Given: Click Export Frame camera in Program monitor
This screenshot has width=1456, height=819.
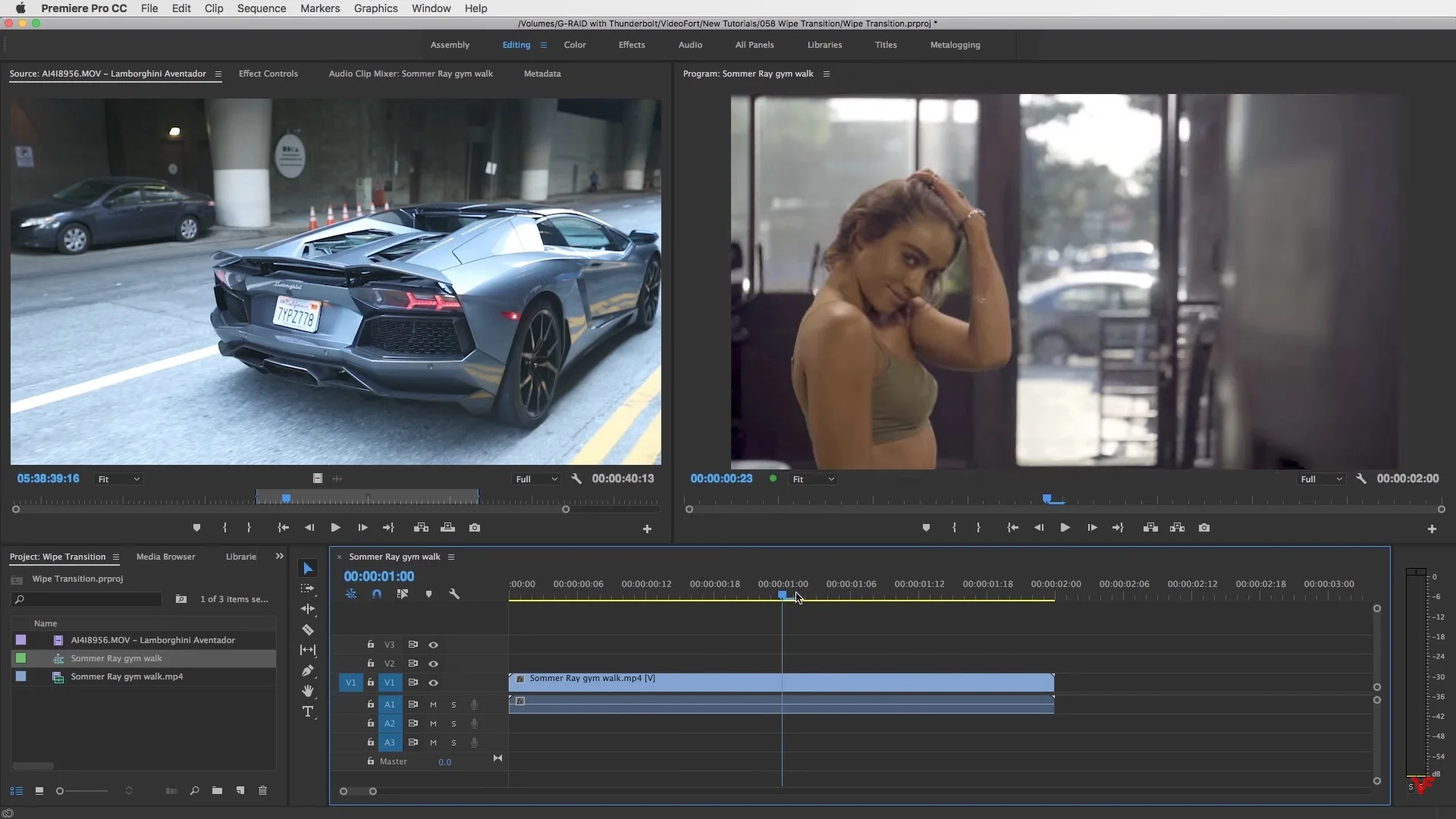Looking at the screenshot, I should [1204, 528].
